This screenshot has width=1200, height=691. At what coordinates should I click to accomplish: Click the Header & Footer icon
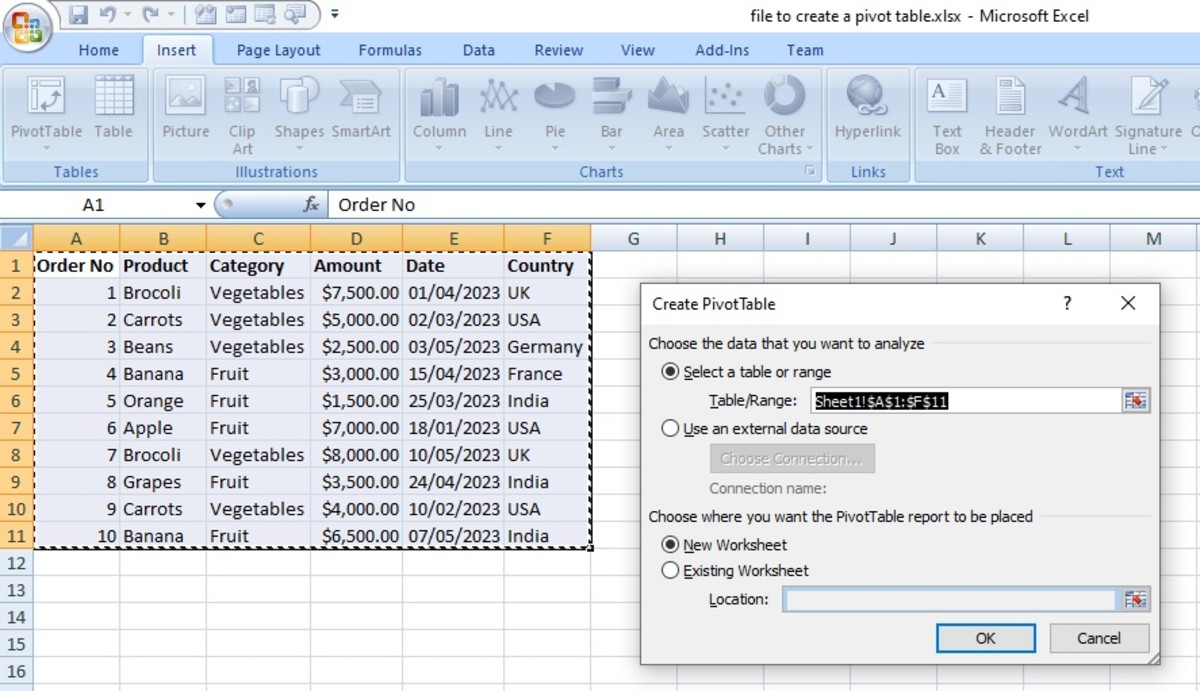tap(1010, 97)
